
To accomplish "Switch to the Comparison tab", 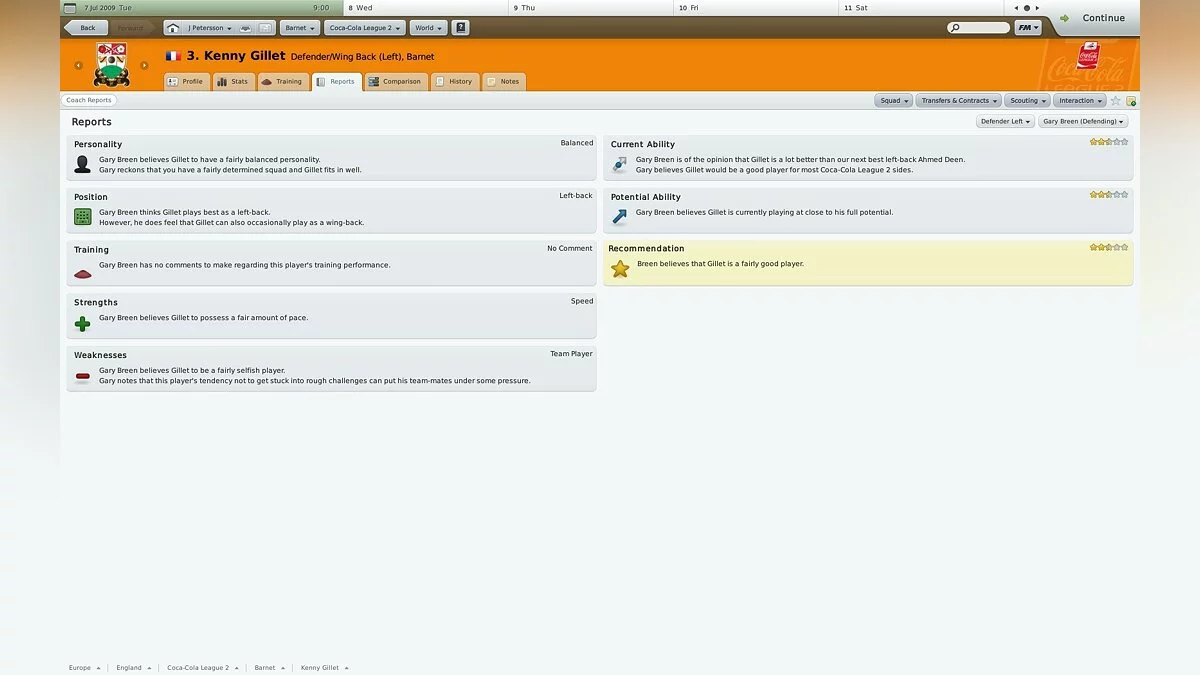I will click(396, 82).
